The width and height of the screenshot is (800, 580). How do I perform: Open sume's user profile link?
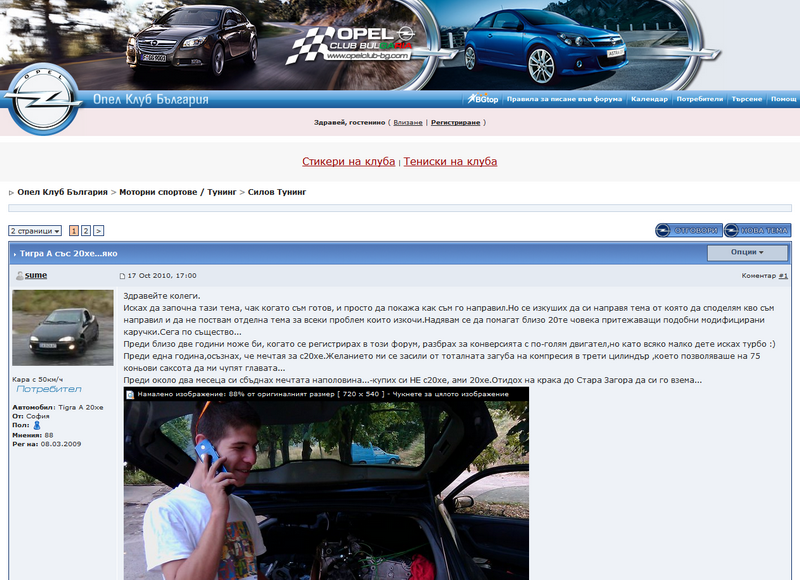click(36, 275)
